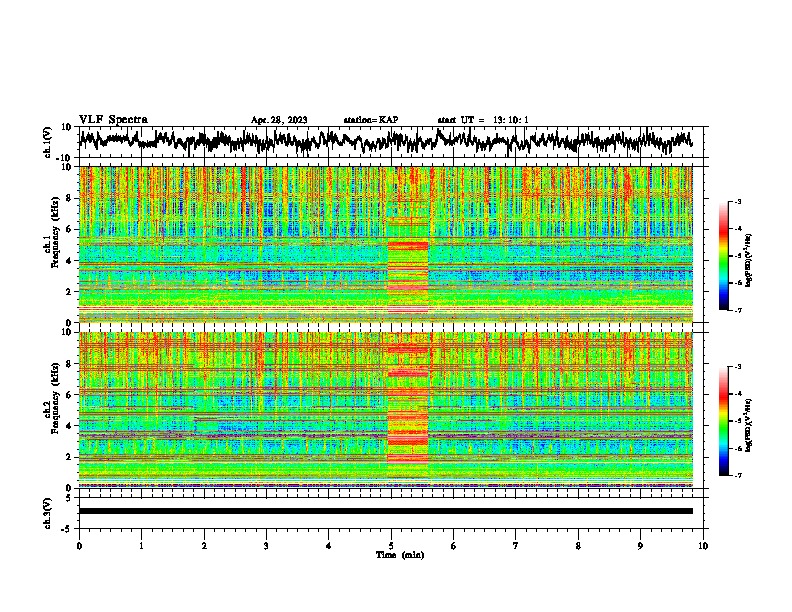Click the ch.1(V) waveform trace at top
The width and height of the screenshot is (792, 612).
coord(385,141)
